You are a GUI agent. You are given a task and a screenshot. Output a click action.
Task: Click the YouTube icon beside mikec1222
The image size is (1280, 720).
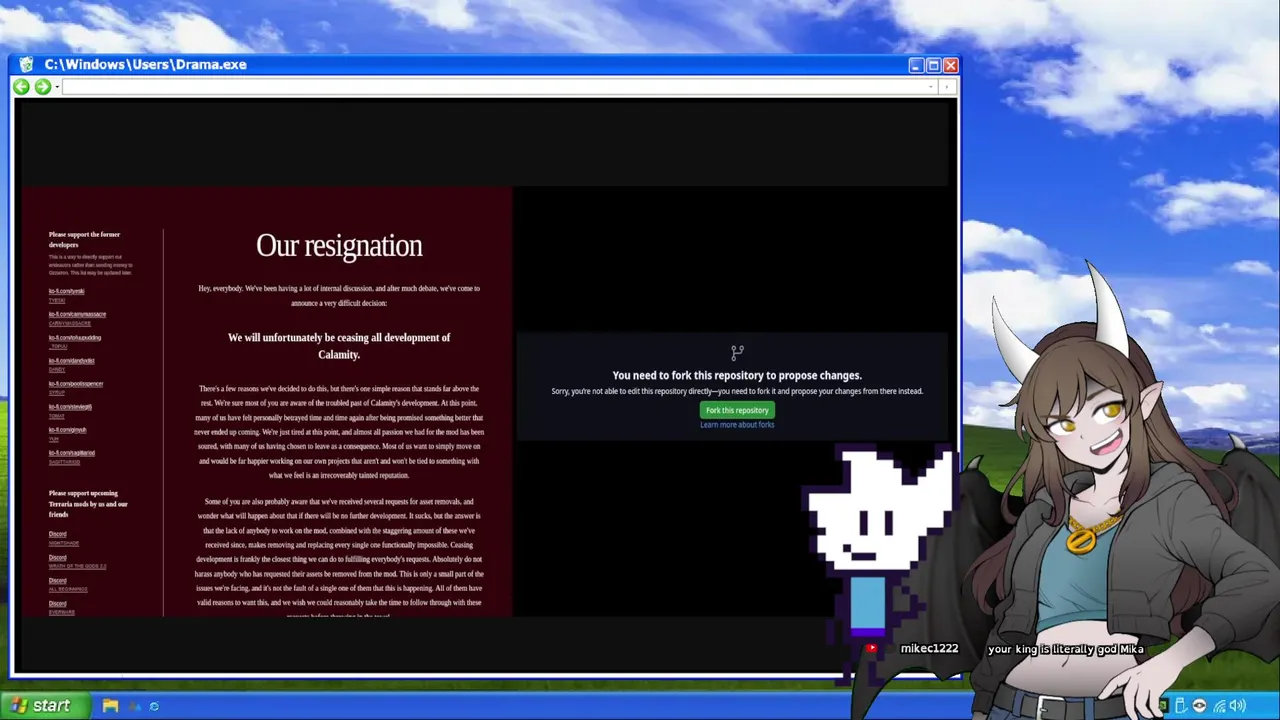coord(872,648)
